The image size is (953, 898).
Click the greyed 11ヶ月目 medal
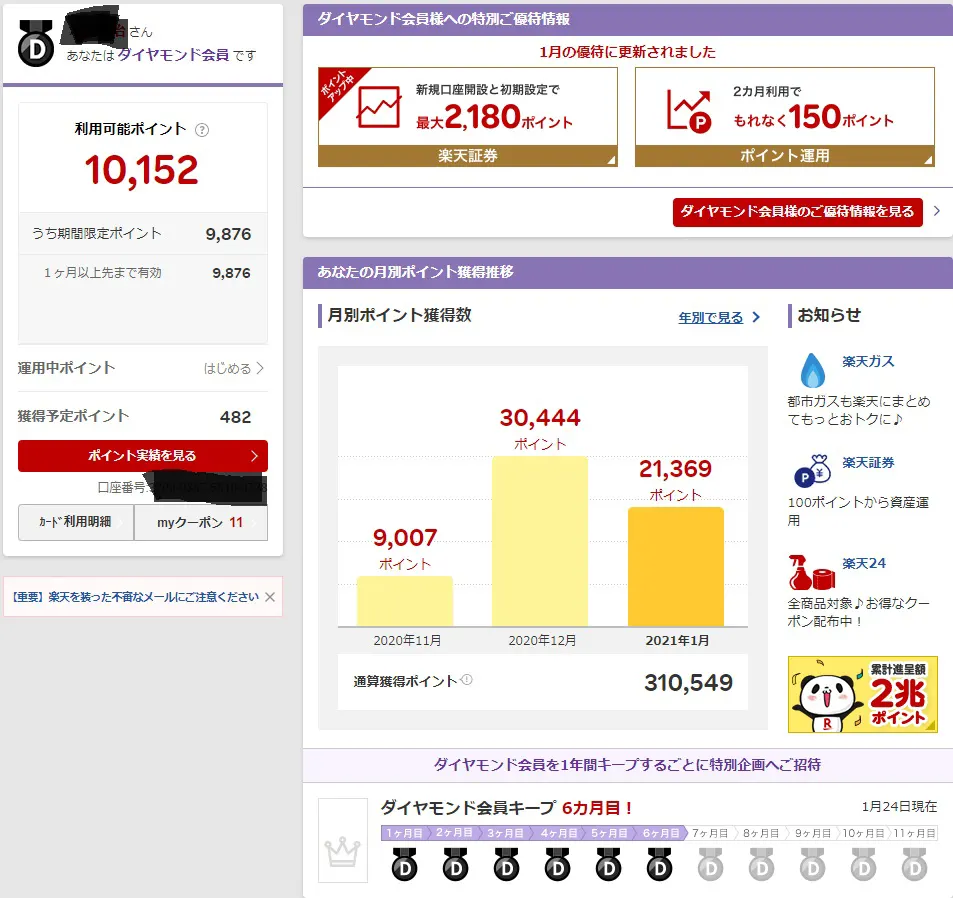pyautogui.click(x=914, y=864)
